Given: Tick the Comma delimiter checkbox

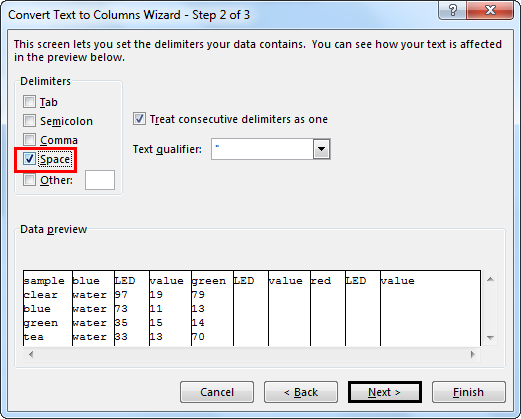Looking at the screenshot, I should 29,140.
